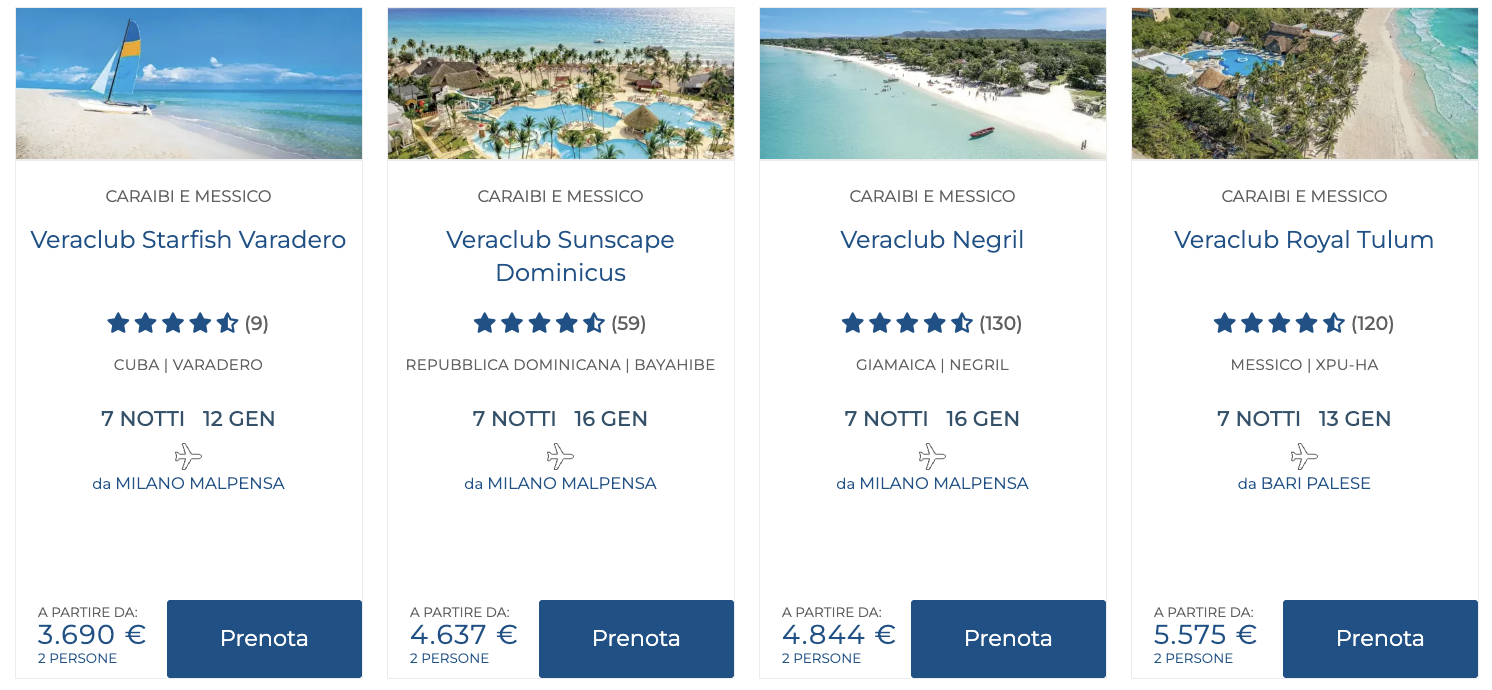Screen dimensions: 1492x690
Task: Click the star rating for Veraclub Negril
Action: [x=907, y=323]
